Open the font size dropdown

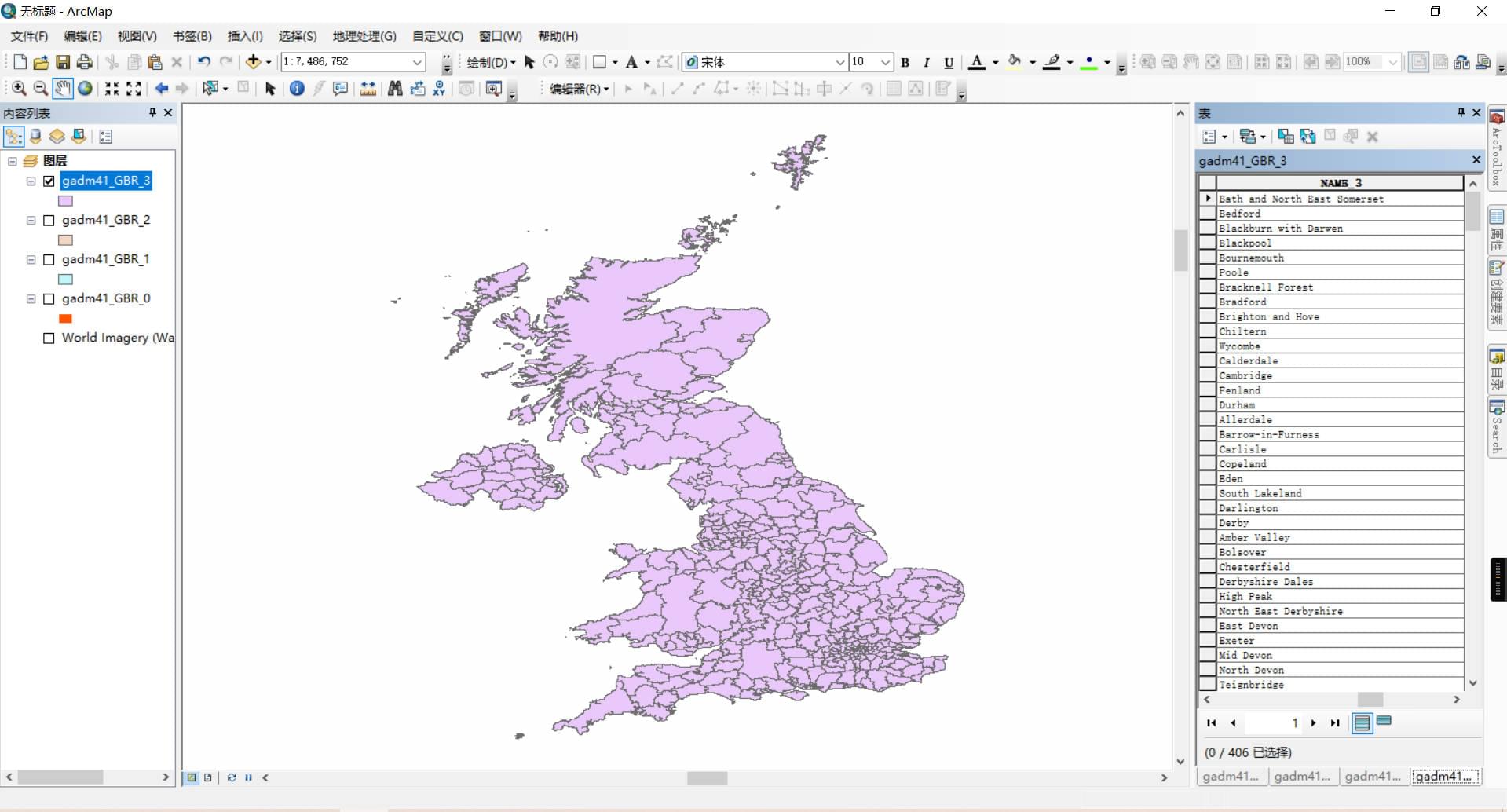[886, 62]
